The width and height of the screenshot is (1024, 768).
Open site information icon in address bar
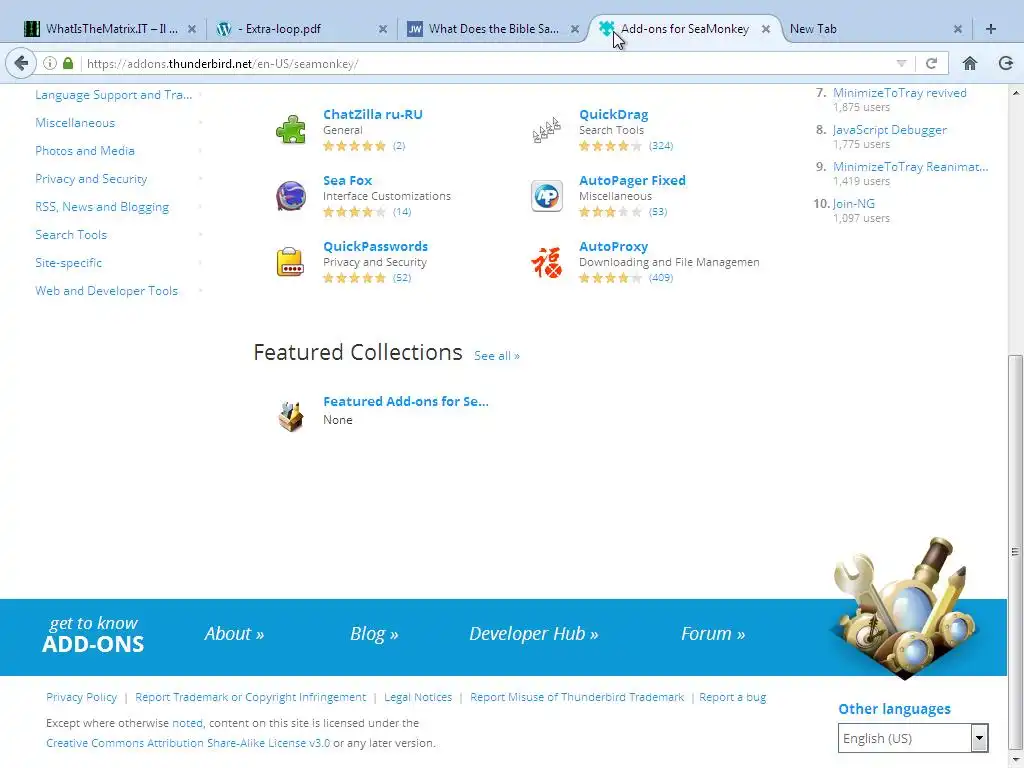coord(50,63)
